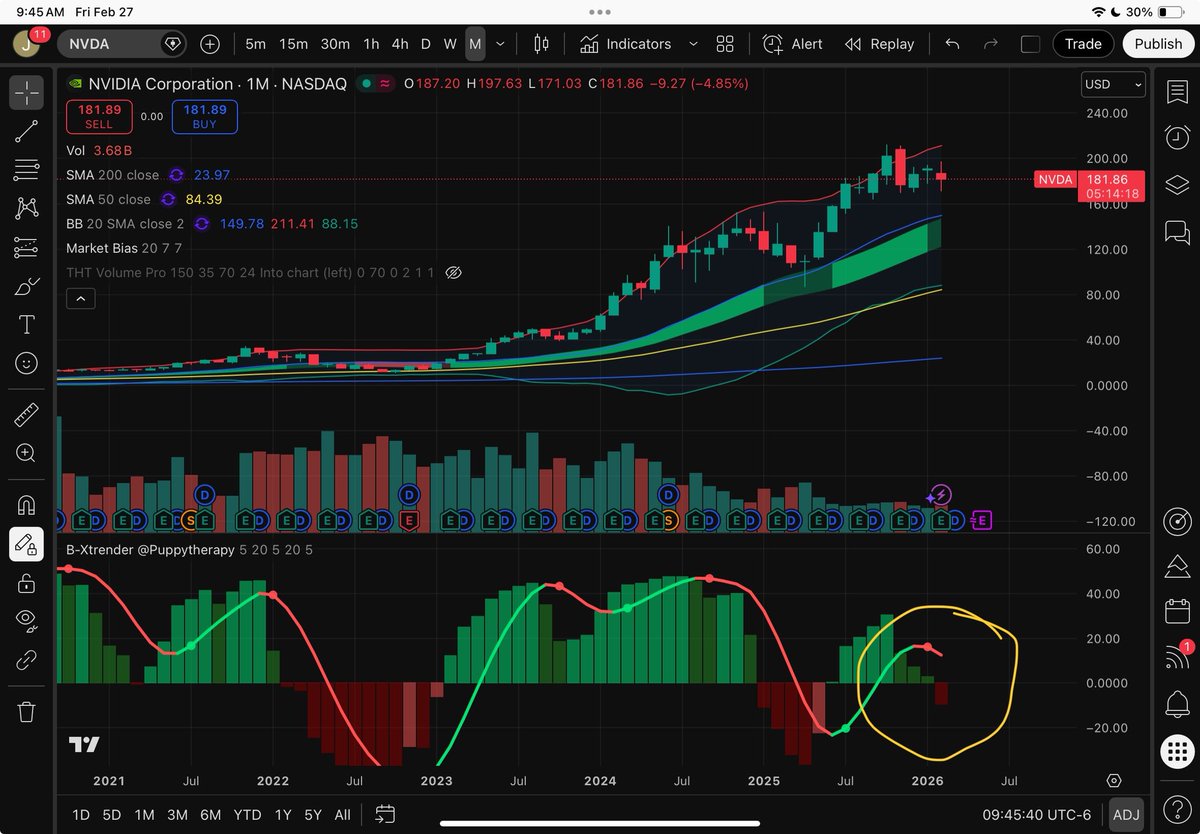Open the Trade panel button
The width and height of the screenshot is (1200, 834).
coord(1083,44)
